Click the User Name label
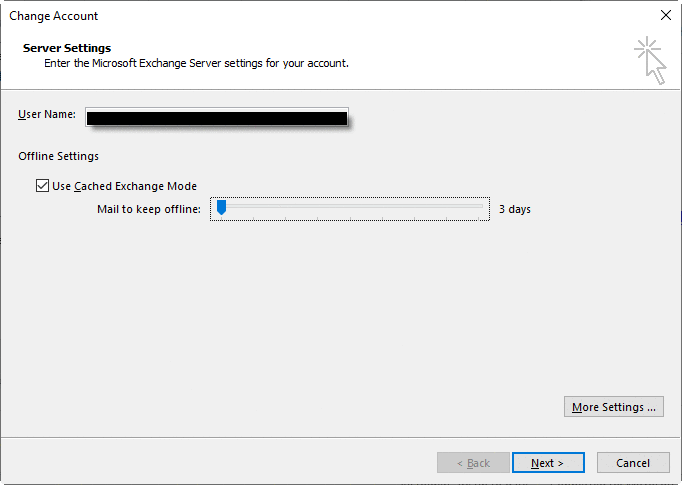Viewport: 682px width, 485px height. point(46,115)
